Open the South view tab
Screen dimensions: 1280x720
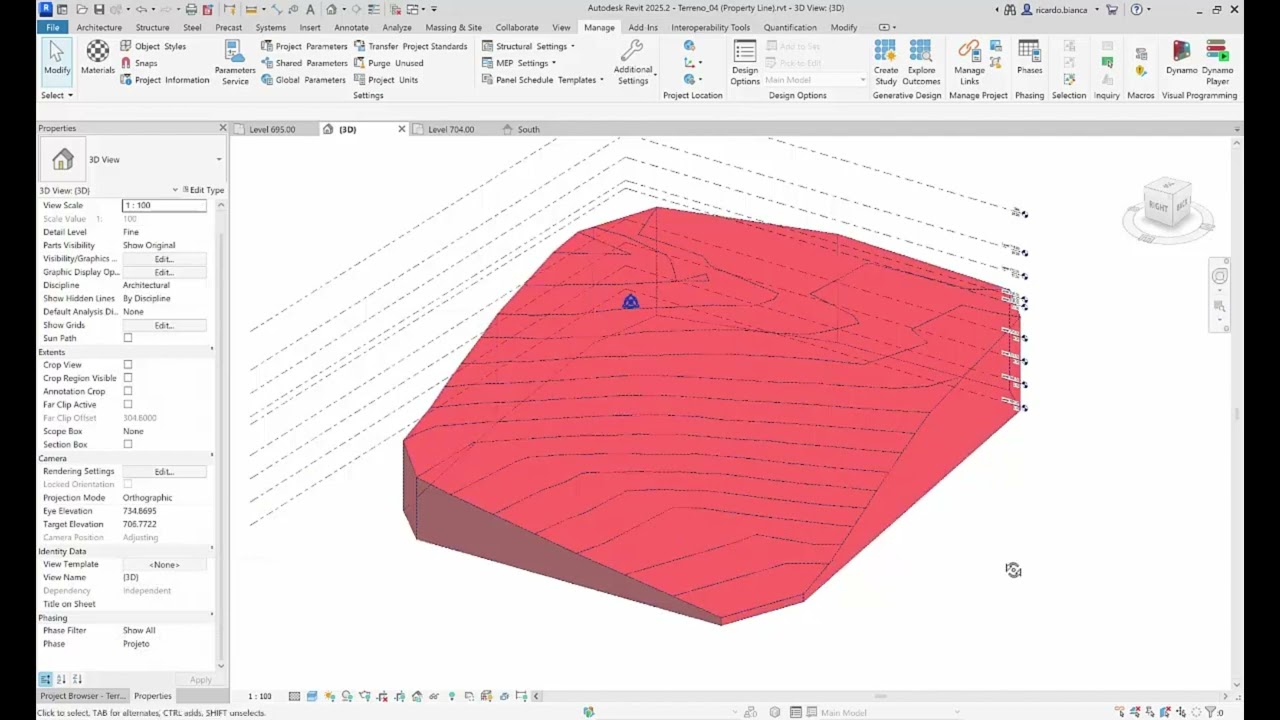[527, 129]
